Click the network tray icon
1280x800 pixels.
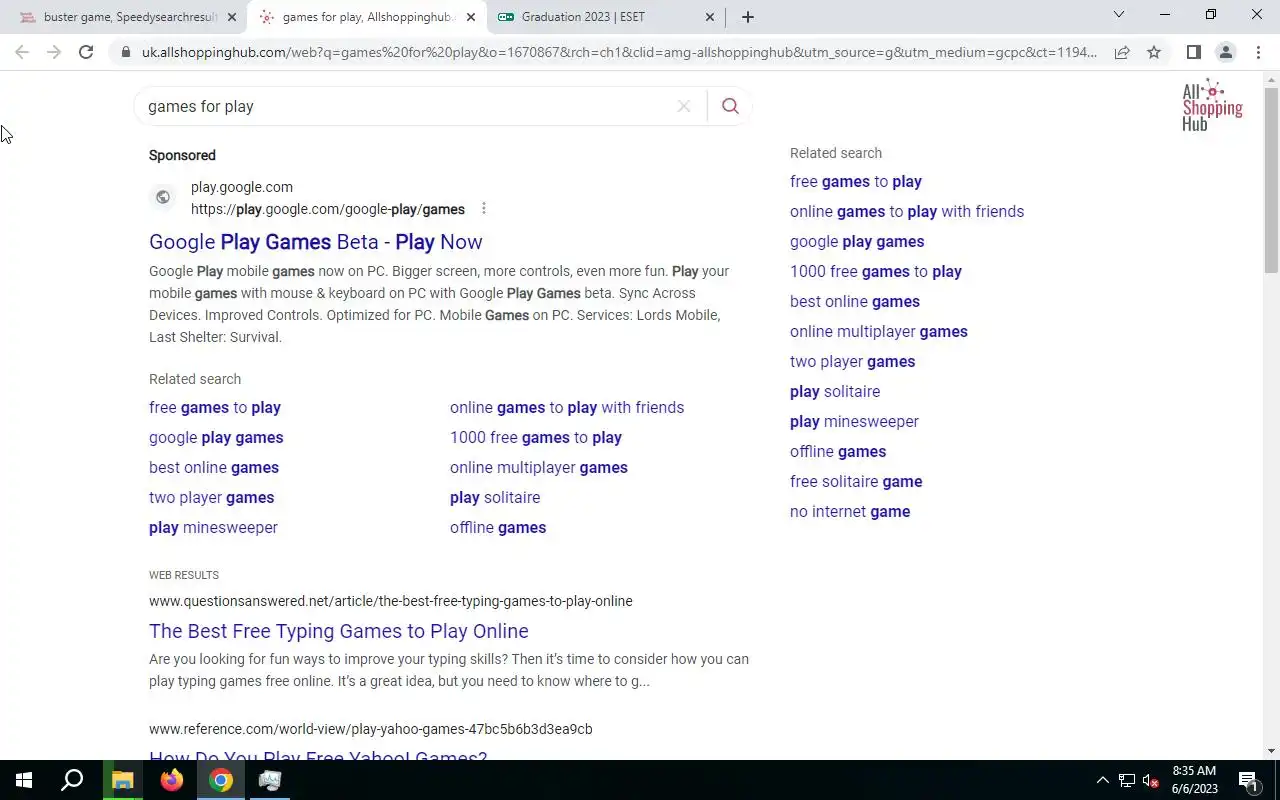pos(1127,781)
